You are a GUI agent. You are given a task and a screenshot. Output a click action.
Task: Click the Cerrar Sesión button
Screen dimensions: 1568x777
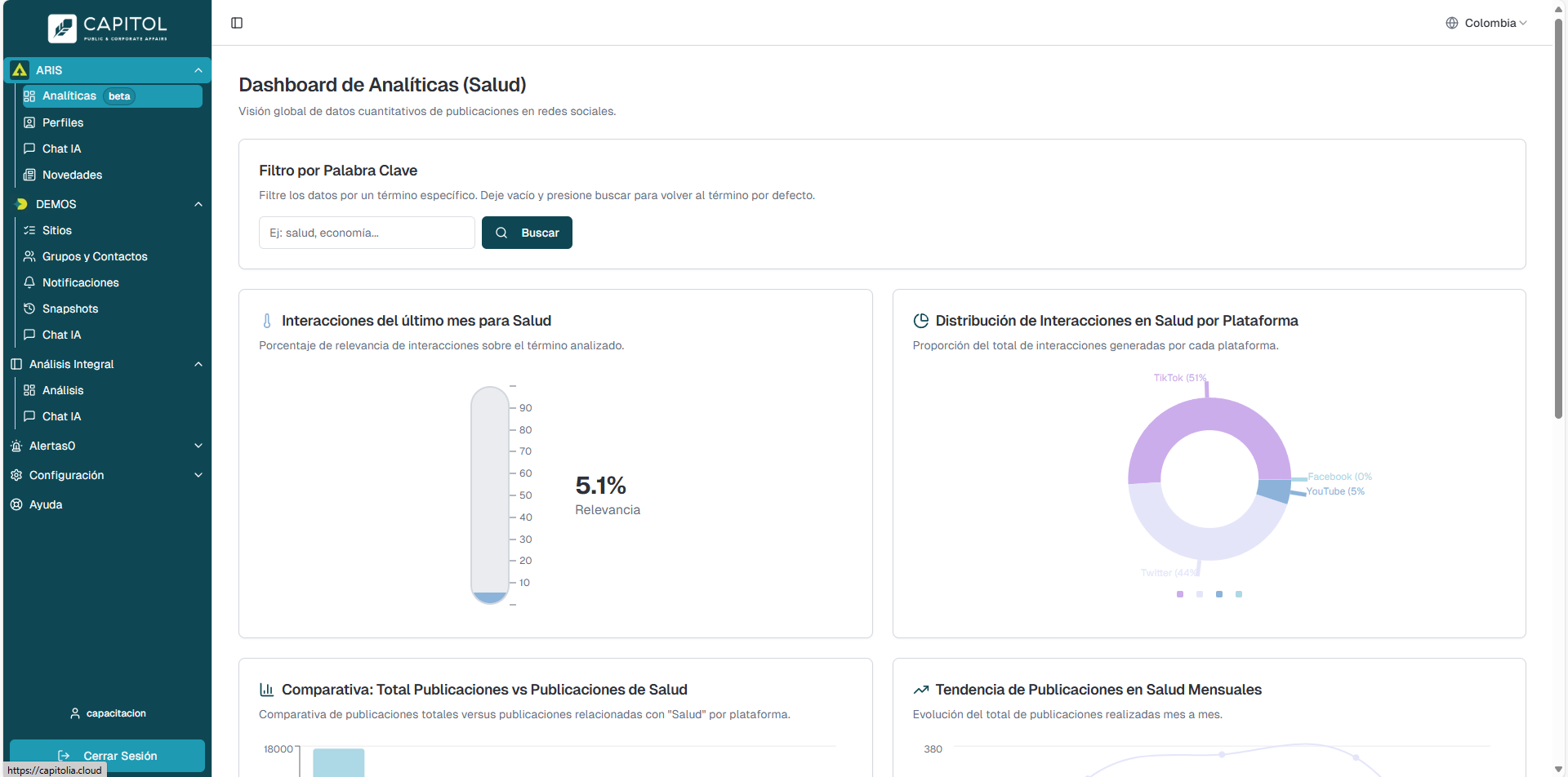point(107,756)
